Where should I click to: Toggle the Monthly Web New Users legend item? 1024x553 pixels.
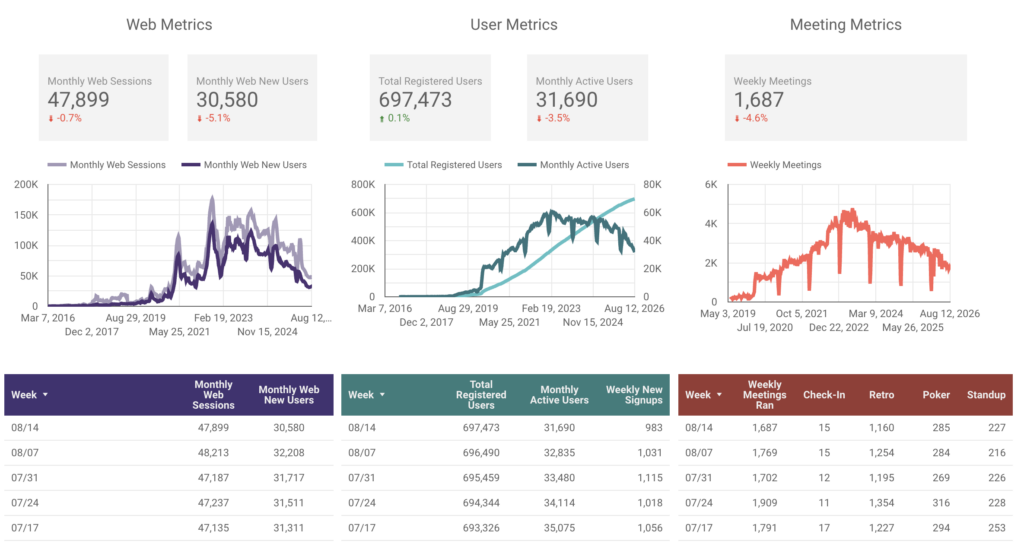click(244, 165)
